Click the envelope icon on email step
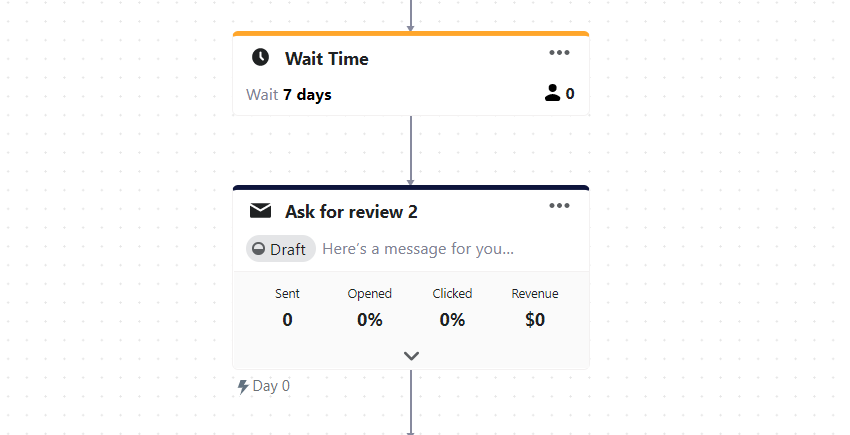 point(260,211)
